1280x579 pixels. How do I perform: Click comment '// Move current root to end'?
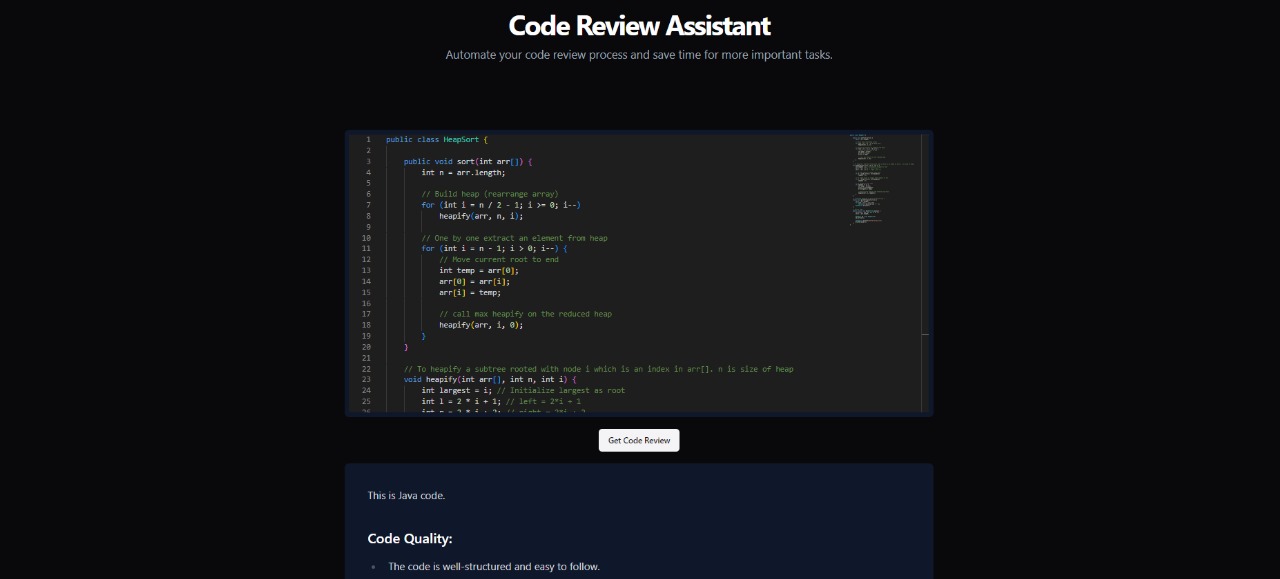[x=499, y=259]
